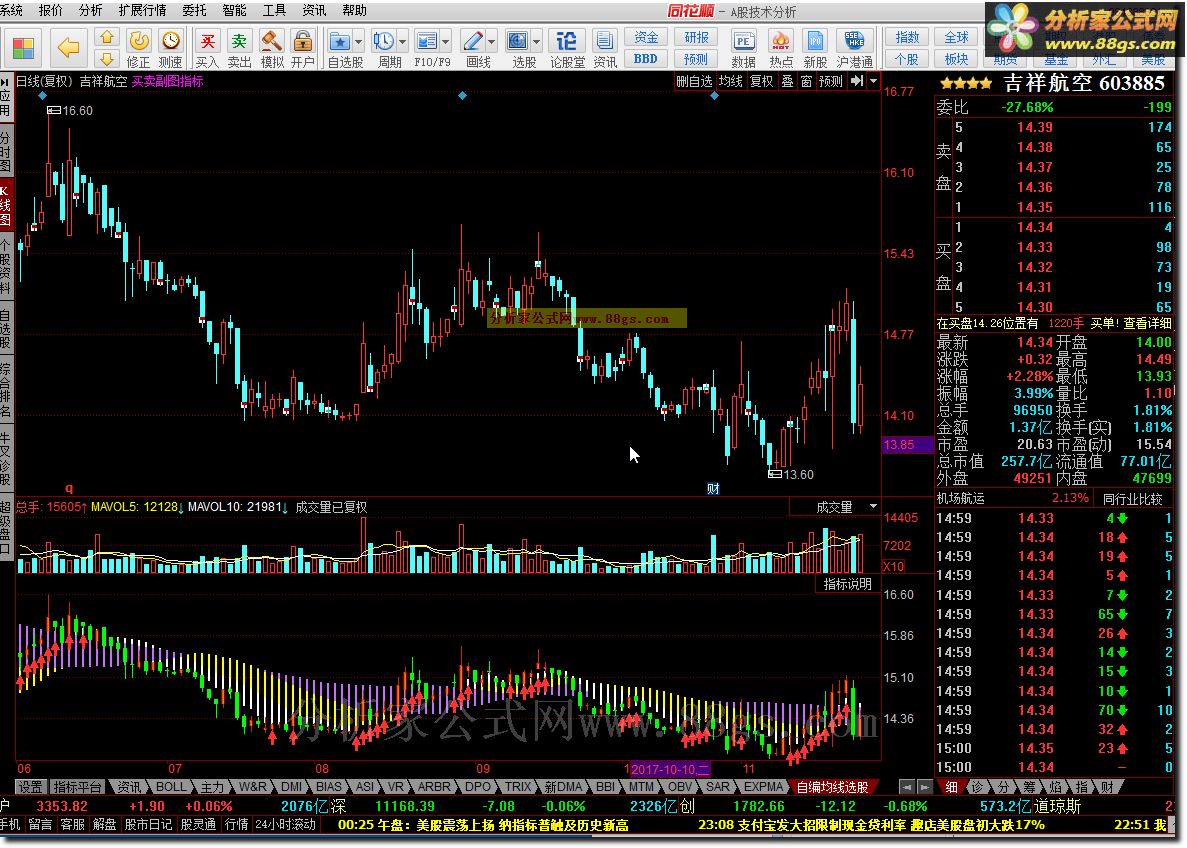Image resolution: width=1187 pixels, height=848 pixels.
Task: Open the 委托 menu
Action: 195,11
